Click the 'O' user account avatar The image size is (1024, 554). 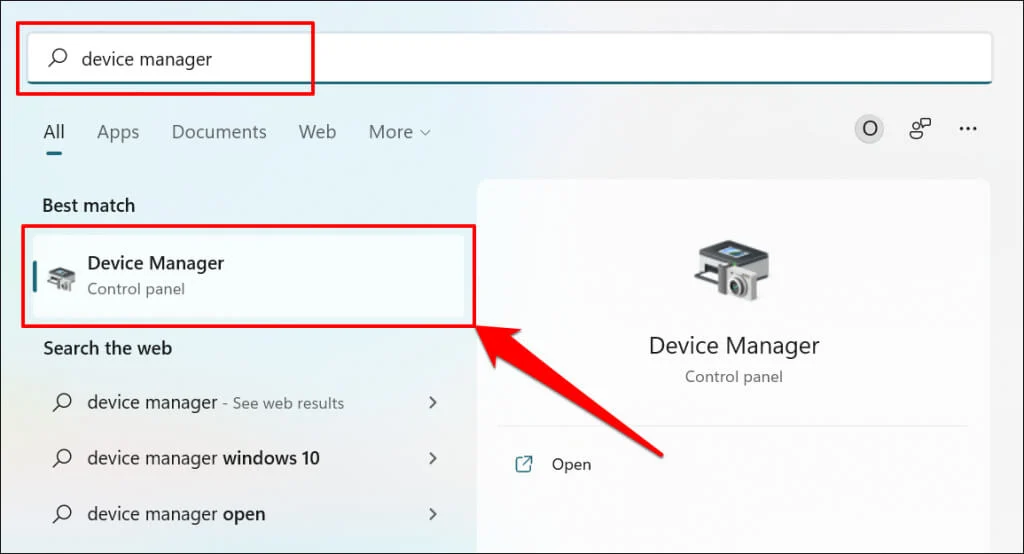click(869, 129)
